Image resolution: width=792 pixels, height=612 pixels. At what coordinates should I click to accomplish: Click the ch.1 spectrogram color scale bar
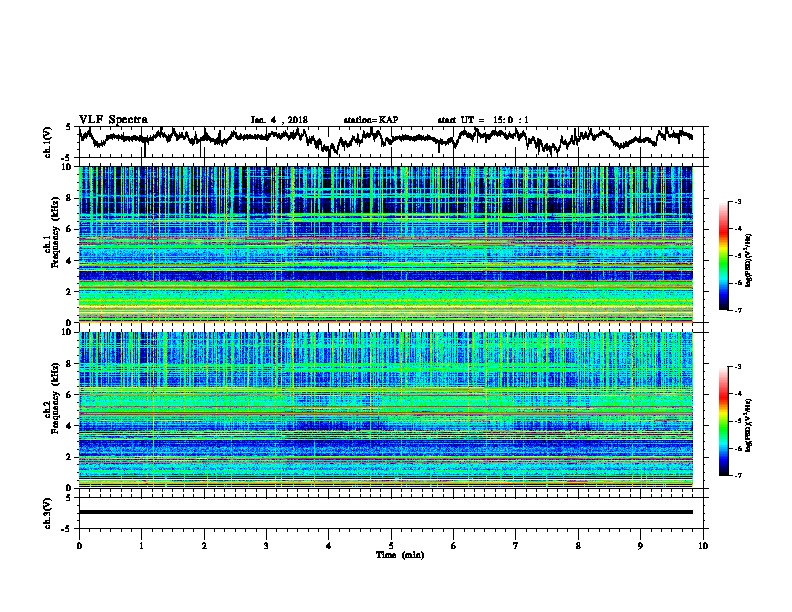pos(723,256)
